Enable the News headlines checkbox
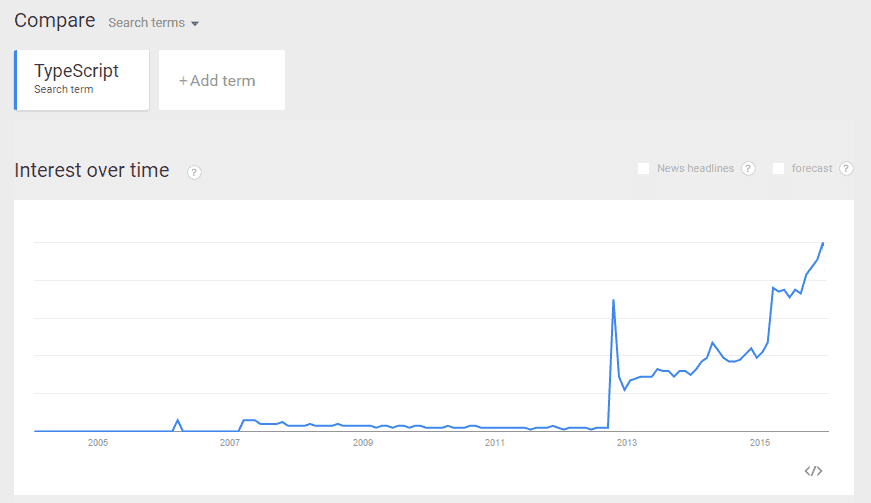This screenshot has height=503, width=871. click(x=644, y=168)
